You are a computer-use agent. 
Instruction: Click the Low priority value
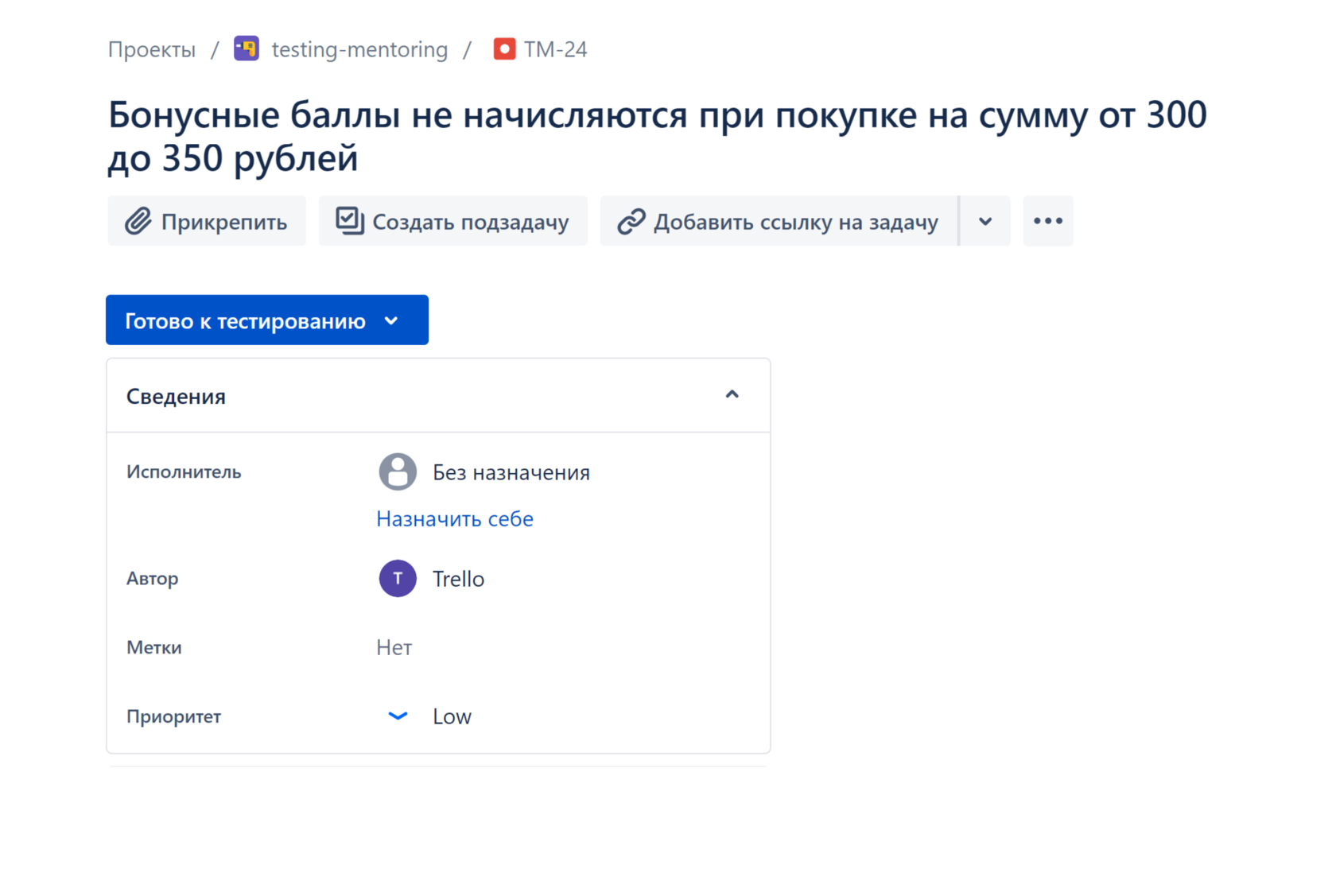pos(452,716)
